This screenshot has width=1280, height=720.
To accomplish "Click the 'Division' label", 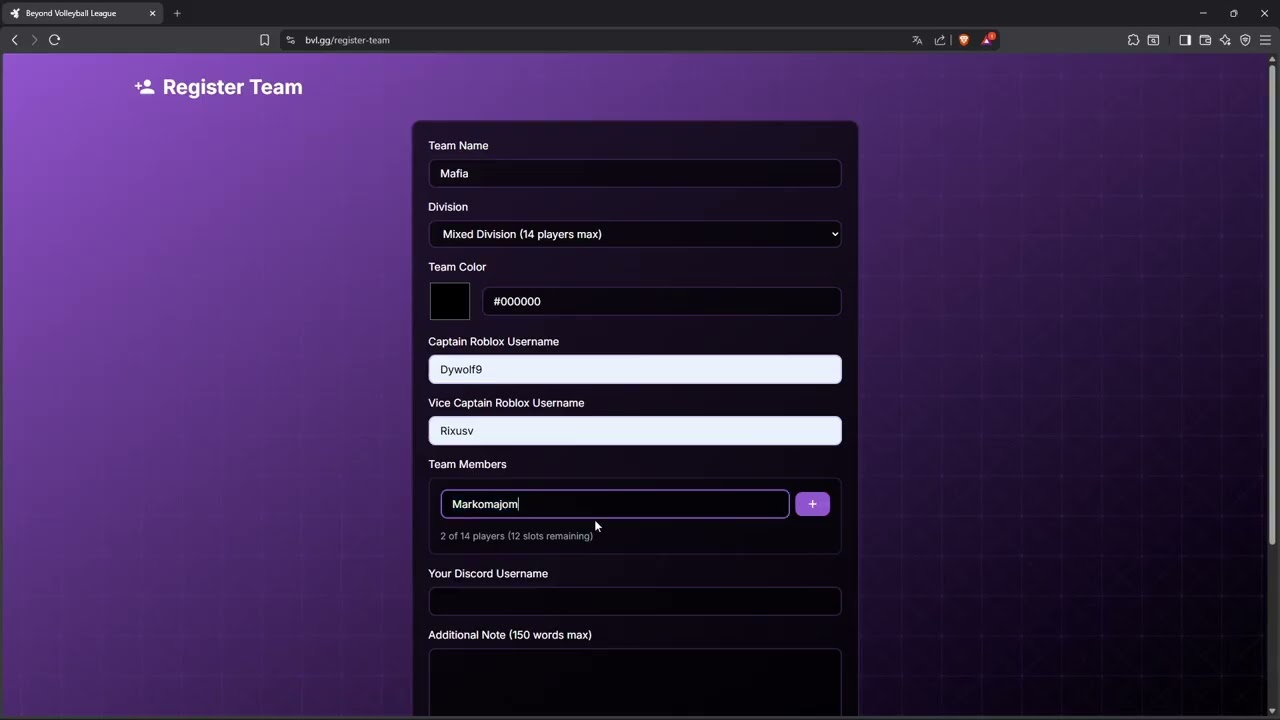I will [x=448, y=207].
